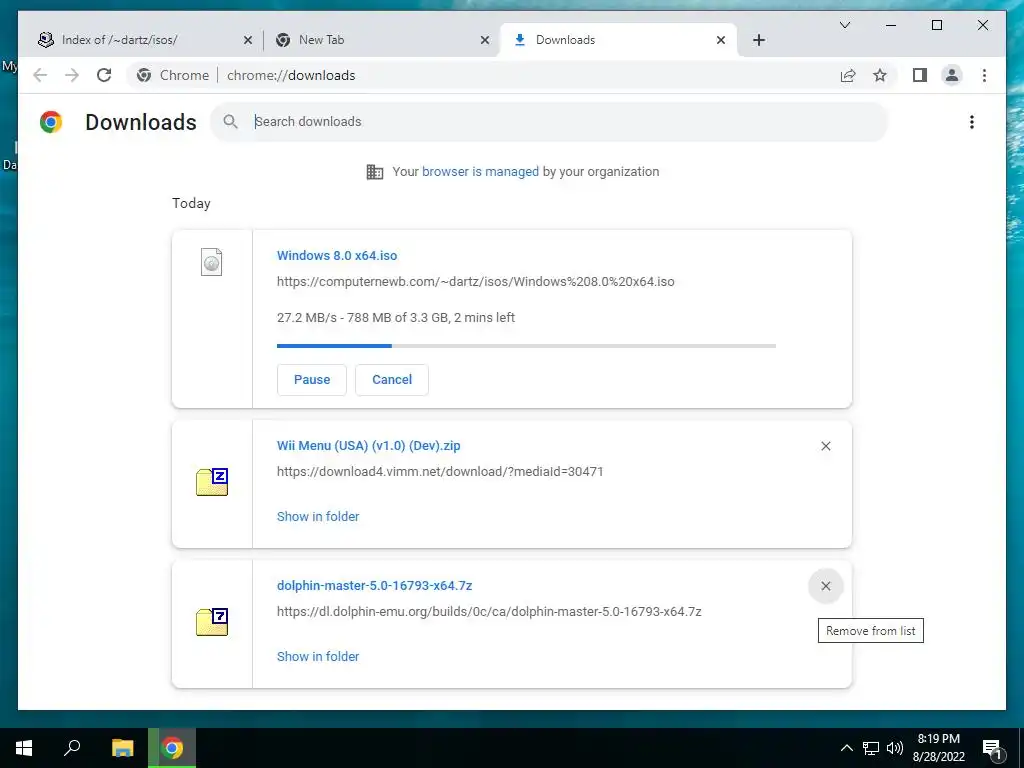Select the Downloads tab
Viewport: 1024px width, 768px height.
tap(618, 40)
